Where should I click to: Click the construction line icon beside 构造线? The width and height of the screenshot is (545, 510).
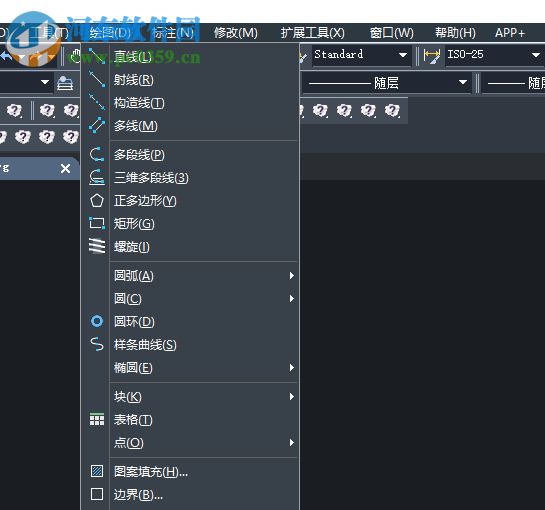[x=97, y=102]
